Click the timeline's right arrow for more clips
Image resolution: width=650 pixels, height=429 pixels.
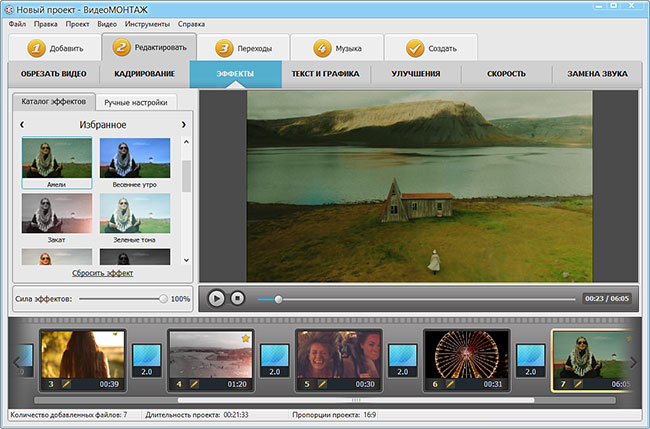633,363
